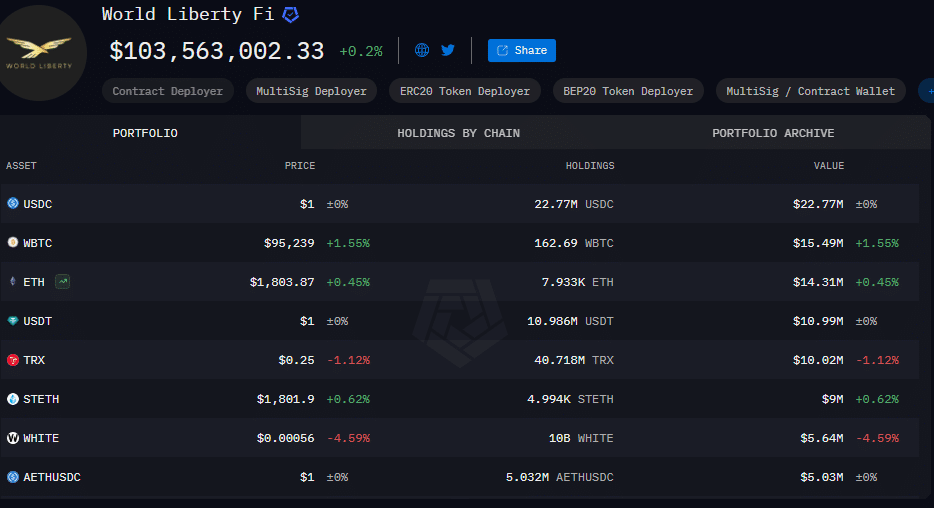
Task: Select the WHITE token icon
Action: 13,438
